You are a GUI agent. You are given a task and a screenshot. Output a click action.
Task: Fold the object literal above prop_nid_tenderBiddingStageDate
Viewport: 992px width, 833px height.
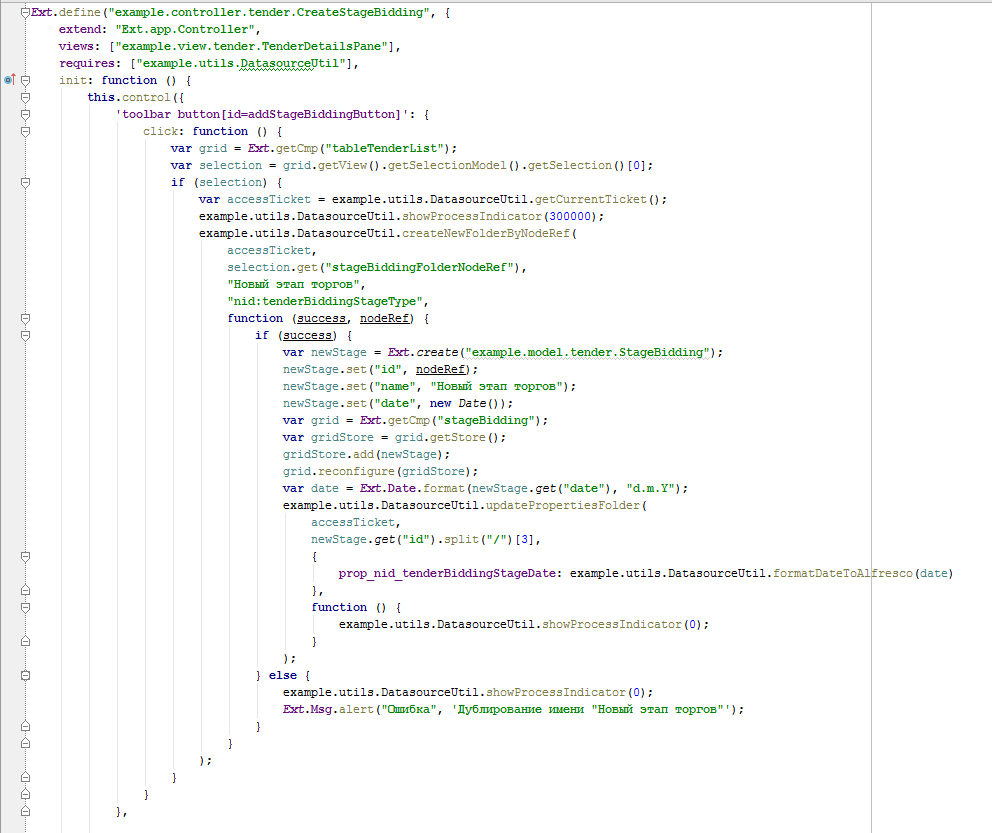tap(25, 557)
